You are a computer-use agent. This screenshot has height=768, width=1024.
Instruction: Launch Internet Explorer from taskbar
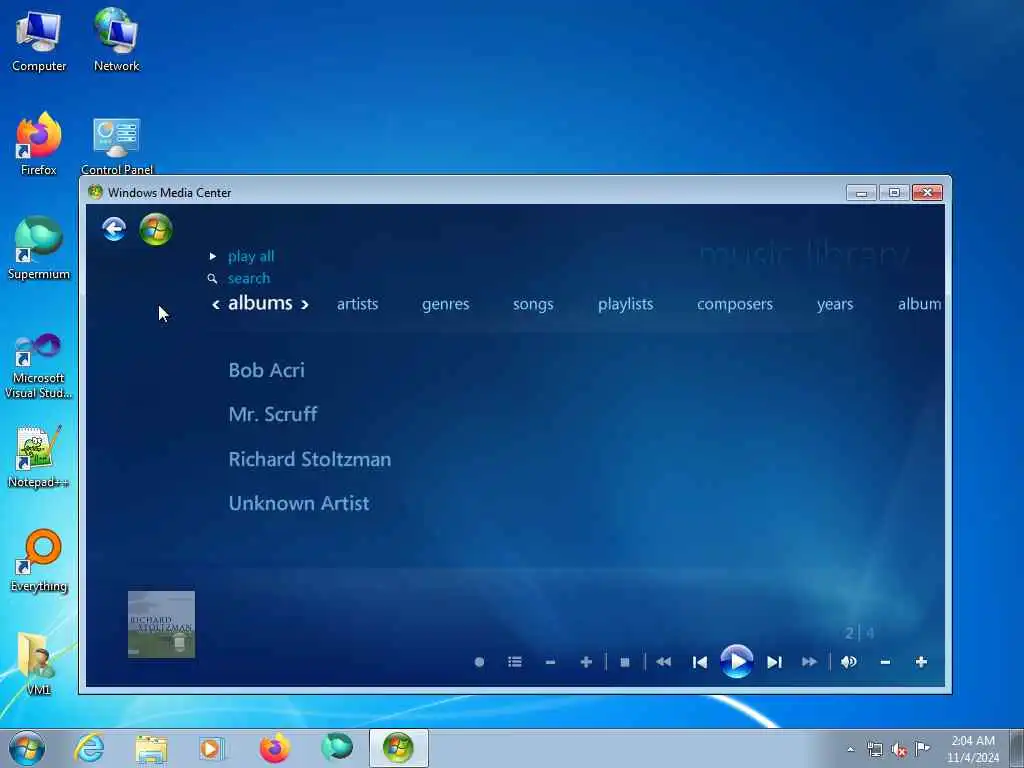click(89, 748)
